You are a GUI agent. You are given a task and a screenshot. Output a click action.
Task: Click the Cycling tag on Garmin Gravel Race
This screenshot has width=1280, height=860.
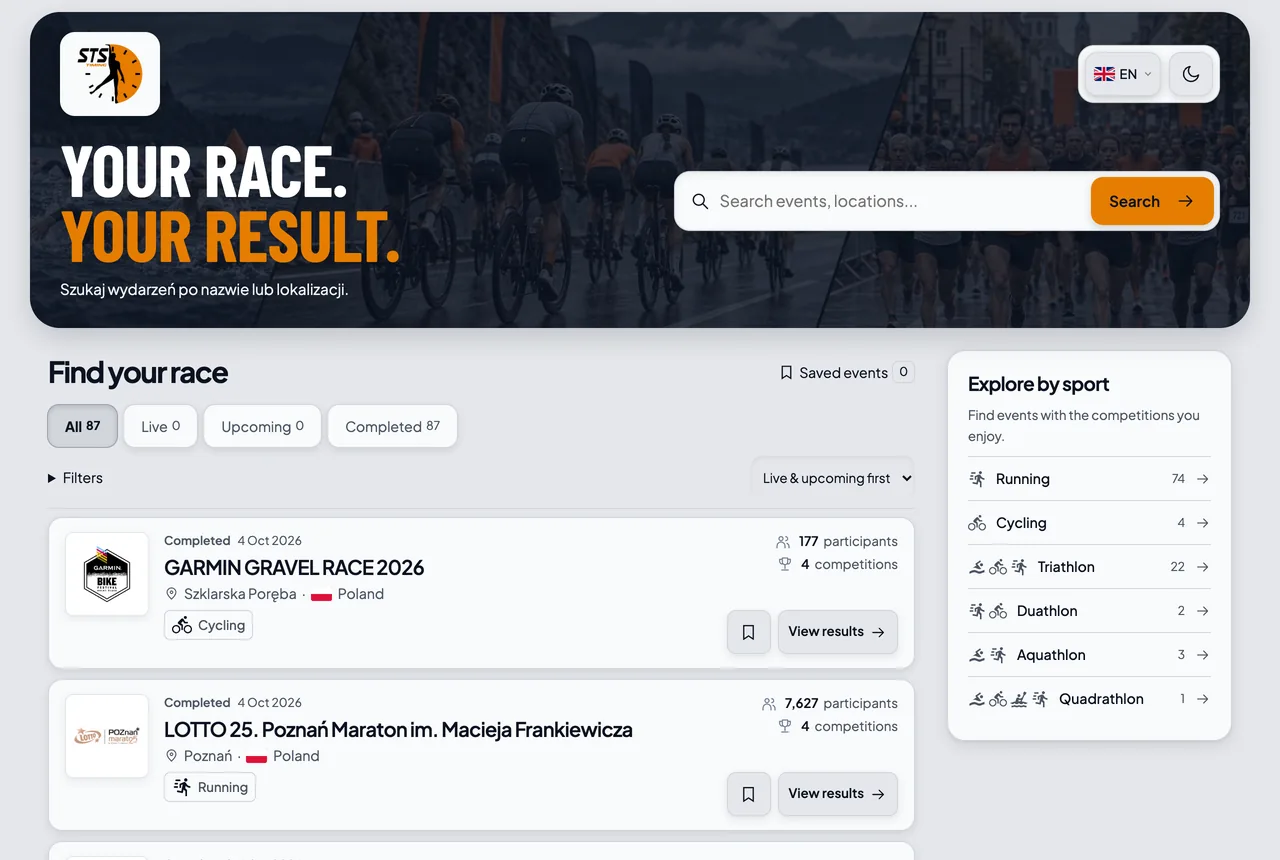point(208,625)
